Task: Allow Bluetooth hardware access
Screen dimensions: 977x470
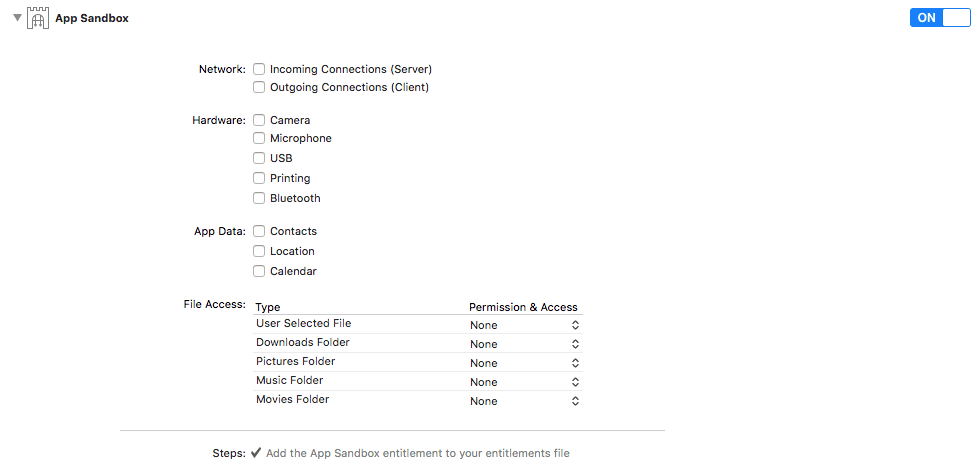Action: (x=260, y=199)
